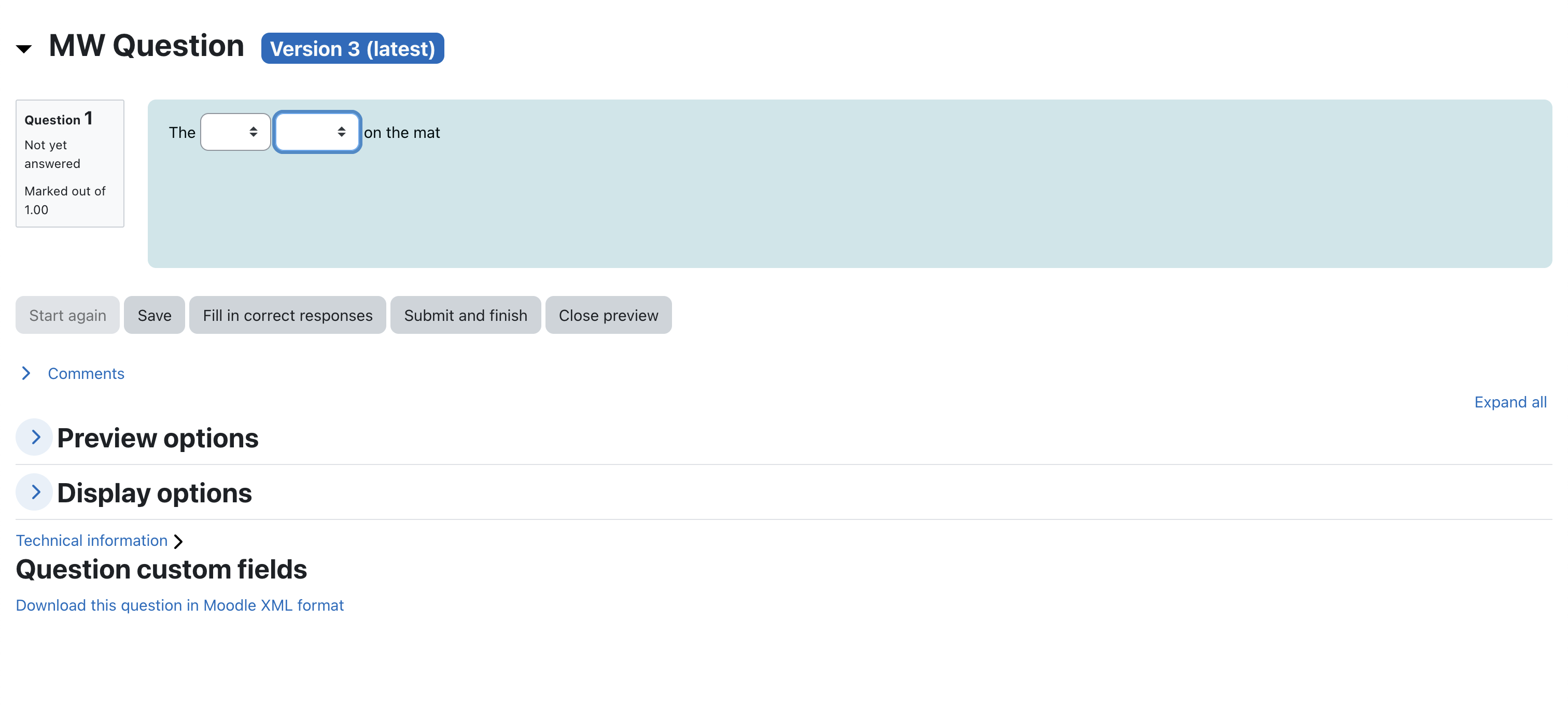
Task: Open the first blank dropdown after 'The'
Action: 235,132
